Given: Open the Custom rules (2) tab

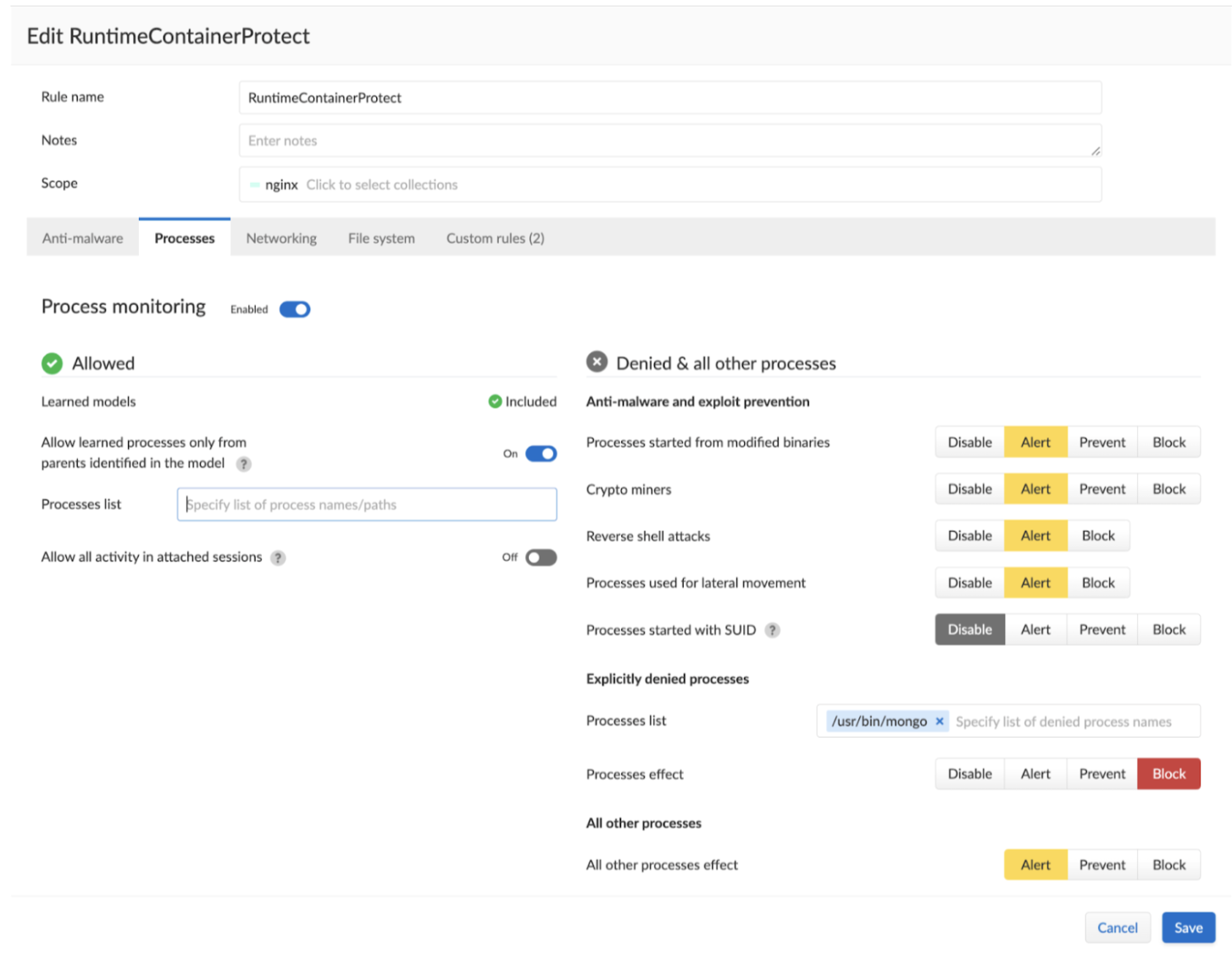Looking at the screenshot, I should click(495, 238).
